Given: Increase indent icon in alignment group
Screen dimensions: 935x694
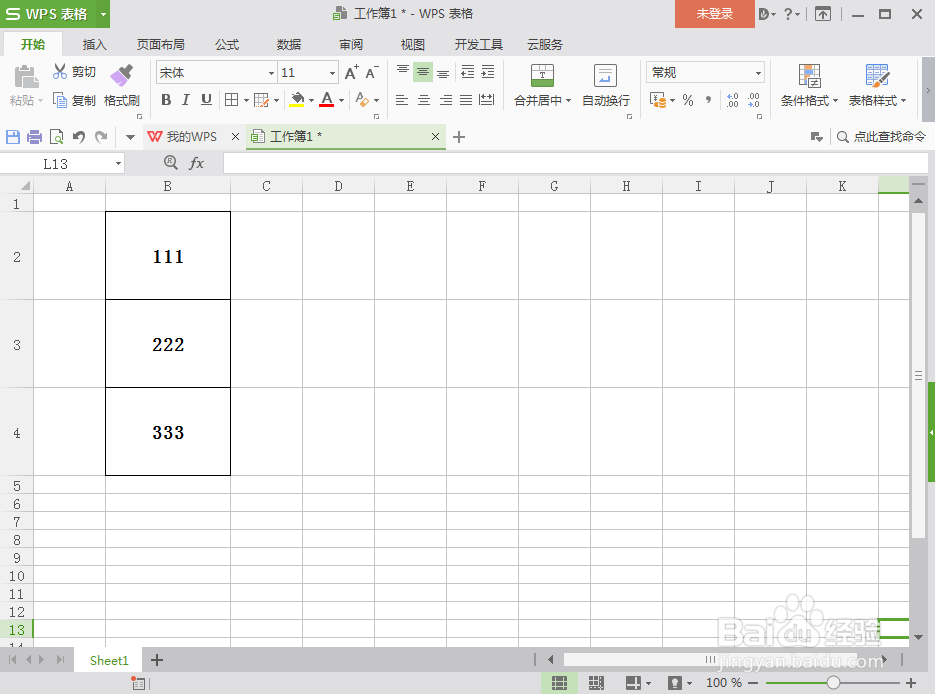Looking at the screenshot, I should pos(488,72).
